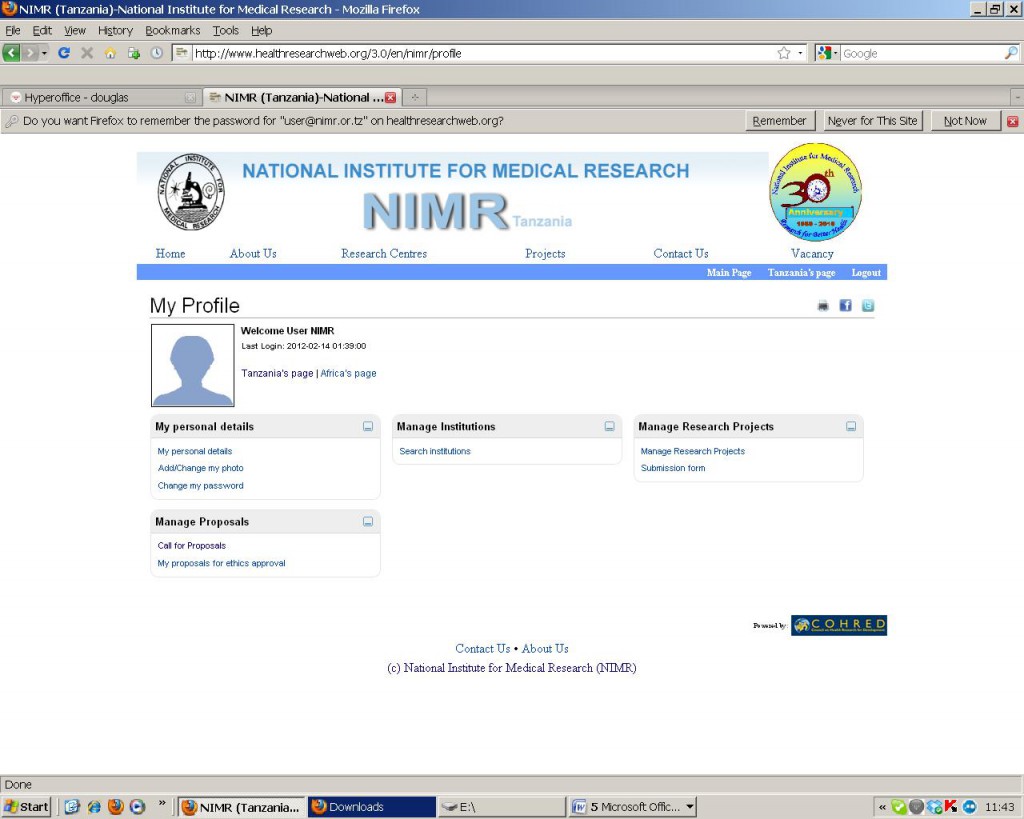Reload the page with the refresh icon
The image size is (1024, 819).
coord(64,53)
